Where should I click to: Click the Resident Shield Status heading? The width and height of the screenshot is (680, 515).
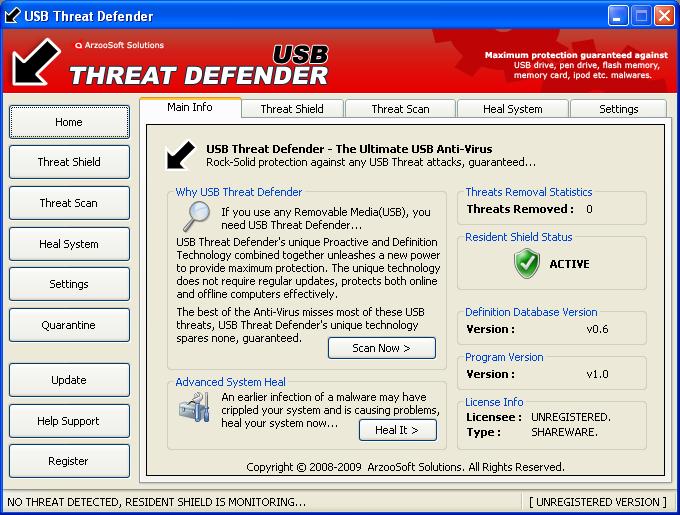pos(519,237)
